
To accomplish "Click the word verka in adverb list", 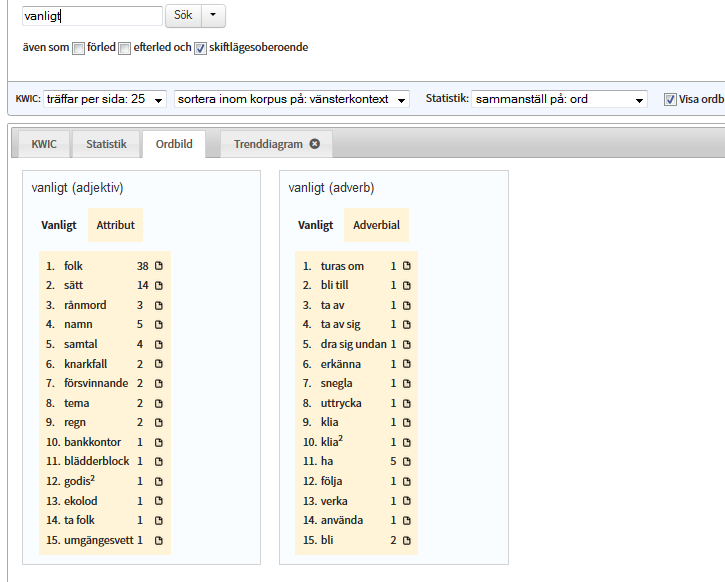I will 334,501.
